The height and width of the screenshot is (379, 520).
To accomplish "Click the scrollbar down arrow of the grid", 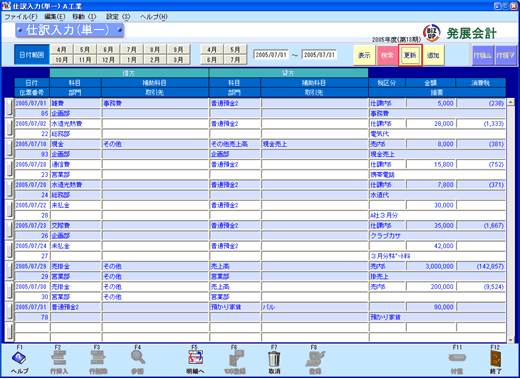I will 510,339.
